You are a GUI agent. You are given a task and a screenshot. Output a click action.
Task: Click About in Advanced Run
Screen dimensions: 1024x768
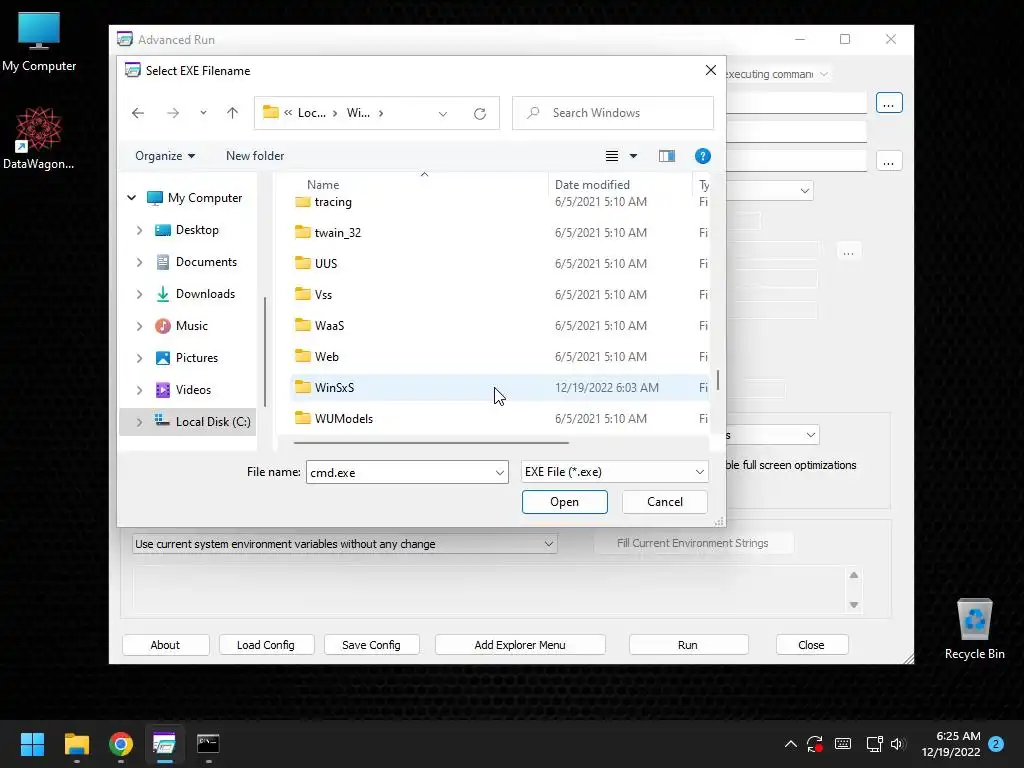[165, 645]
